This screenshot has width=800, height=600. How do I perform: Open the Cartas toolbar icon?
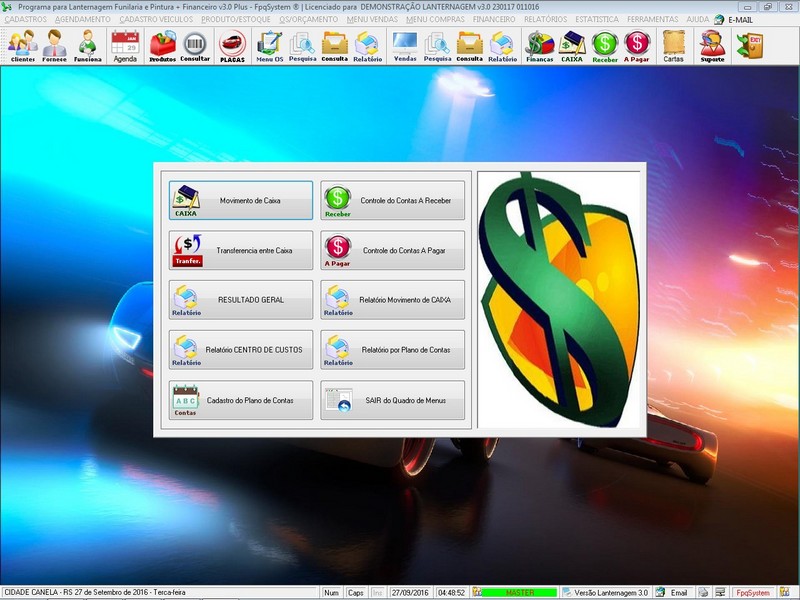(x=673, y=45)
